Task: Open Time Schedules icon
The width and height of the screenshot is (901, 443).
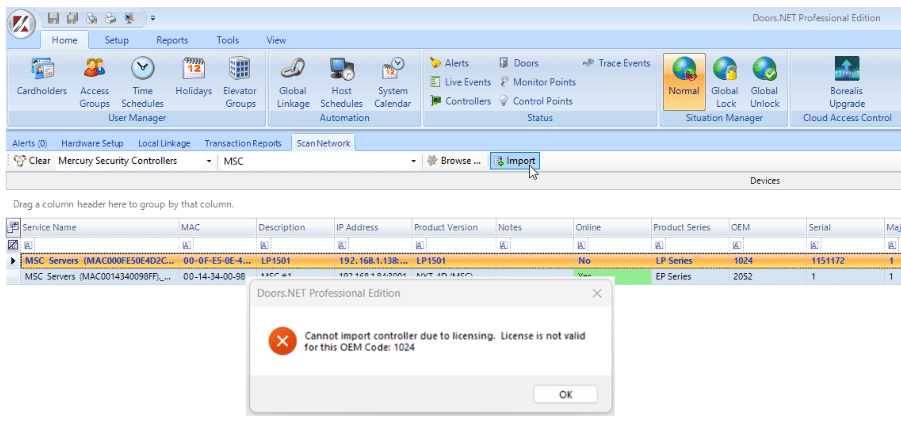Action: click(x=143, y=78)
